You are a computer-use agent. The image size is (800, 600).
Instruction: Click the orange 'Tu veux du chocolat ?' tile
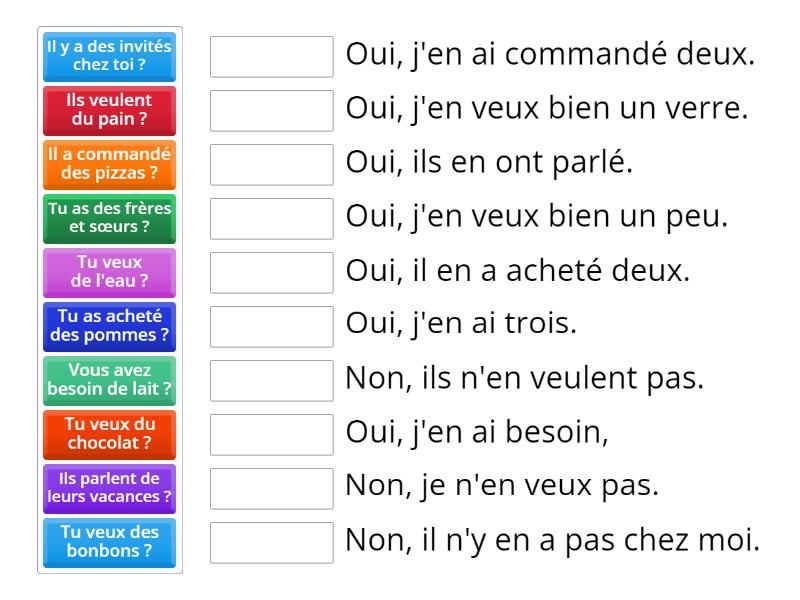109,434
